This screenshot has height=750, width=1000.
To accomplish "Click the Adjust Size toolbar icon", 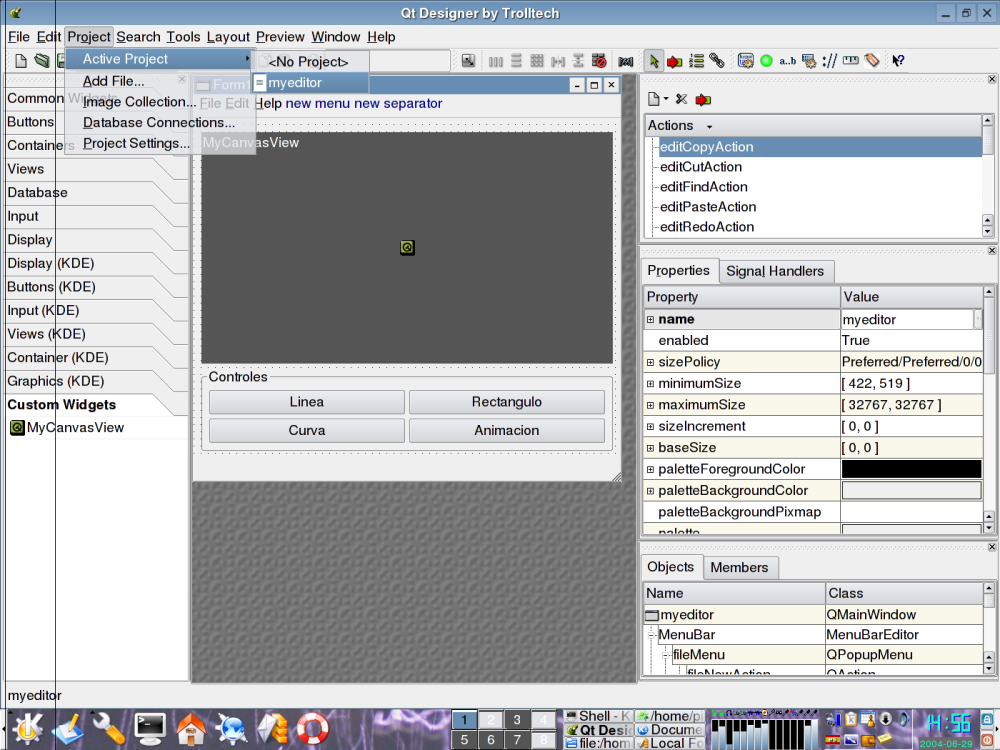I will click(468, 61).
